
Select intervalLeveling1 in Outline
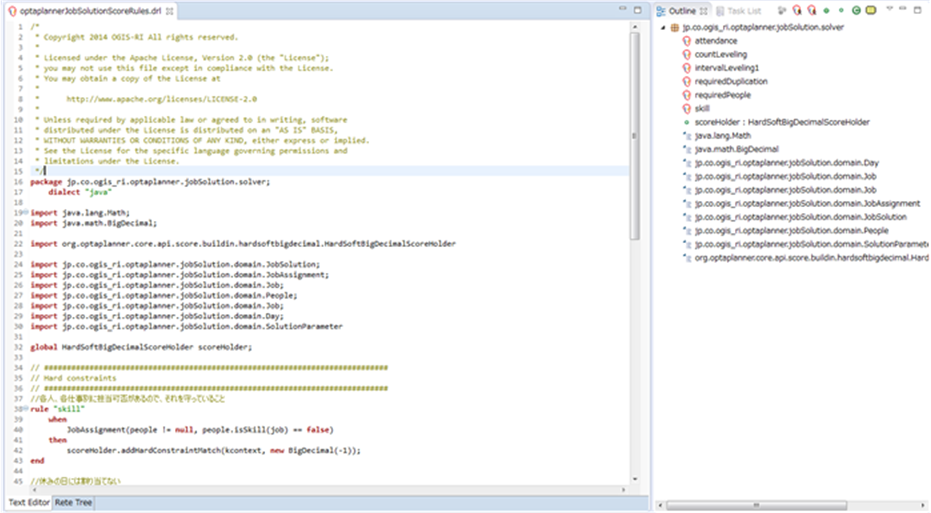[727, 68]
